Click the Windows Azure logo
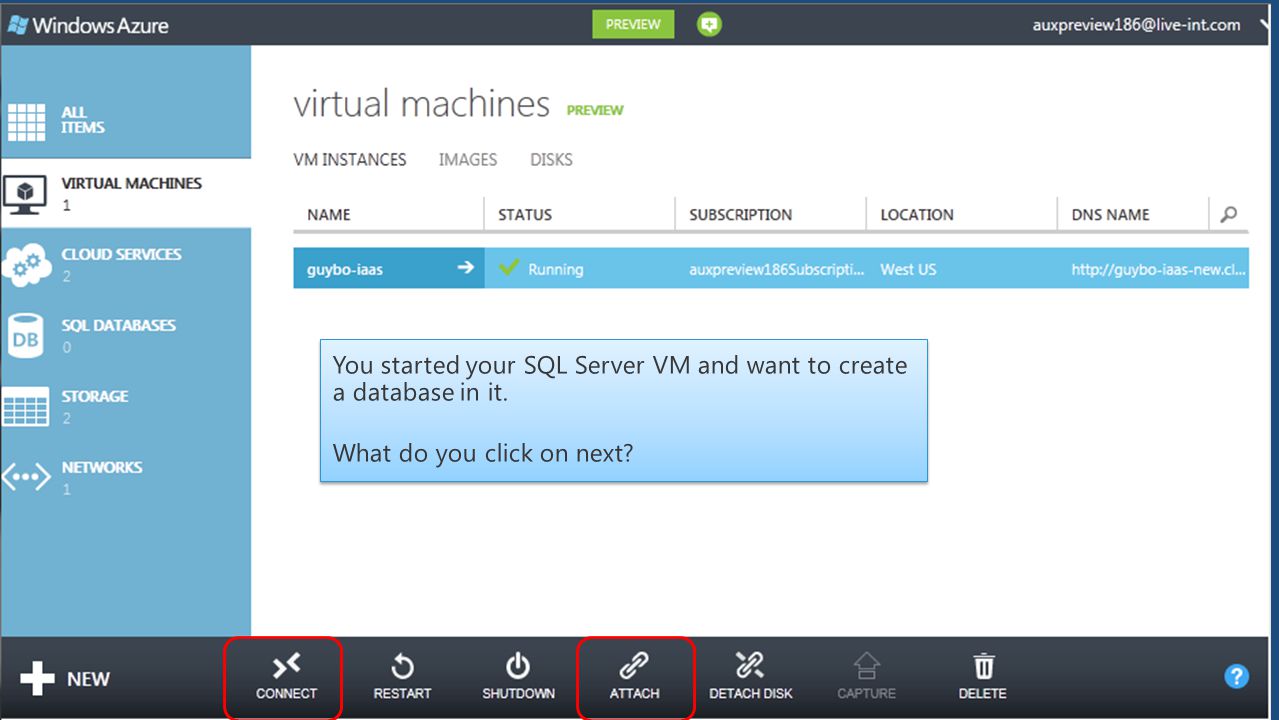 pyautogui.click(x=88, y=25)
